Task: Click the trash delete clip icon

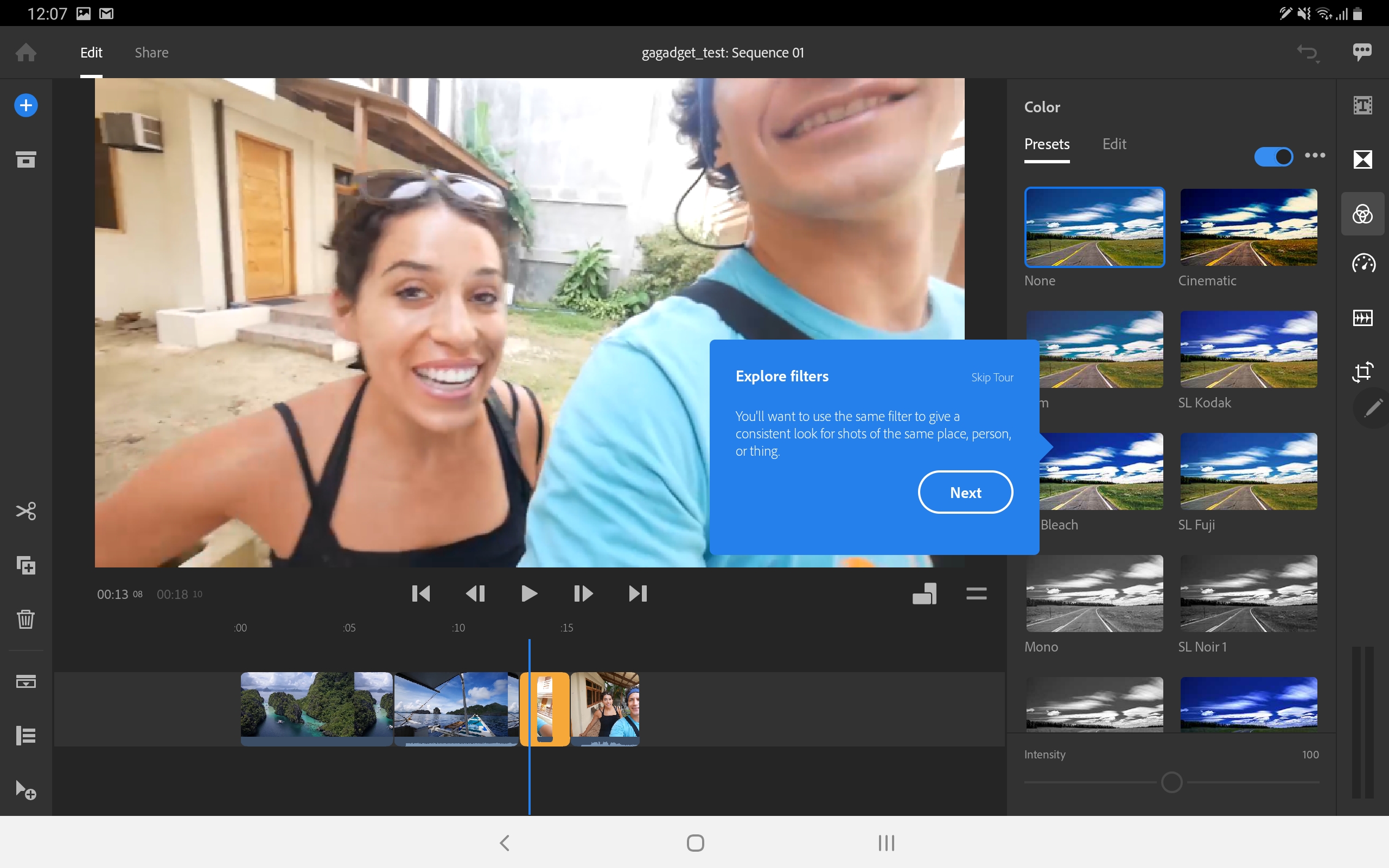Action: (x=26, y=619)
